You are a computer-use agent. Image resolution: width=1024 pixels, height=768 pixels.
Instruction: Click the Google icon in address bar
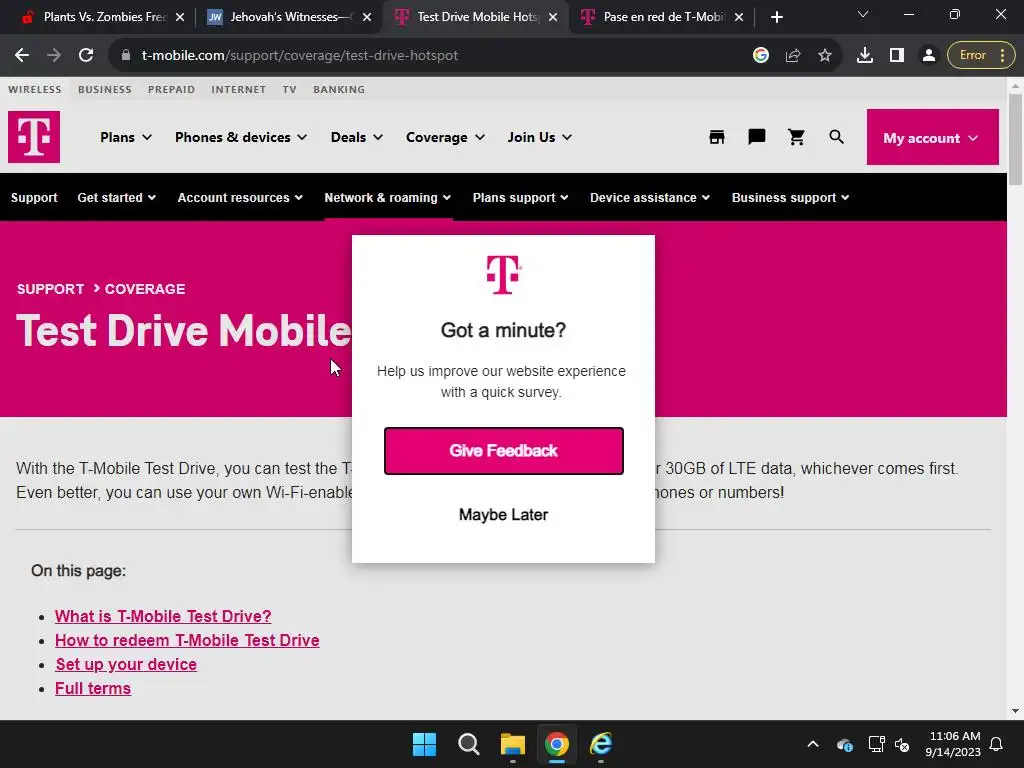pyautogui.click(x=760, y=56)
